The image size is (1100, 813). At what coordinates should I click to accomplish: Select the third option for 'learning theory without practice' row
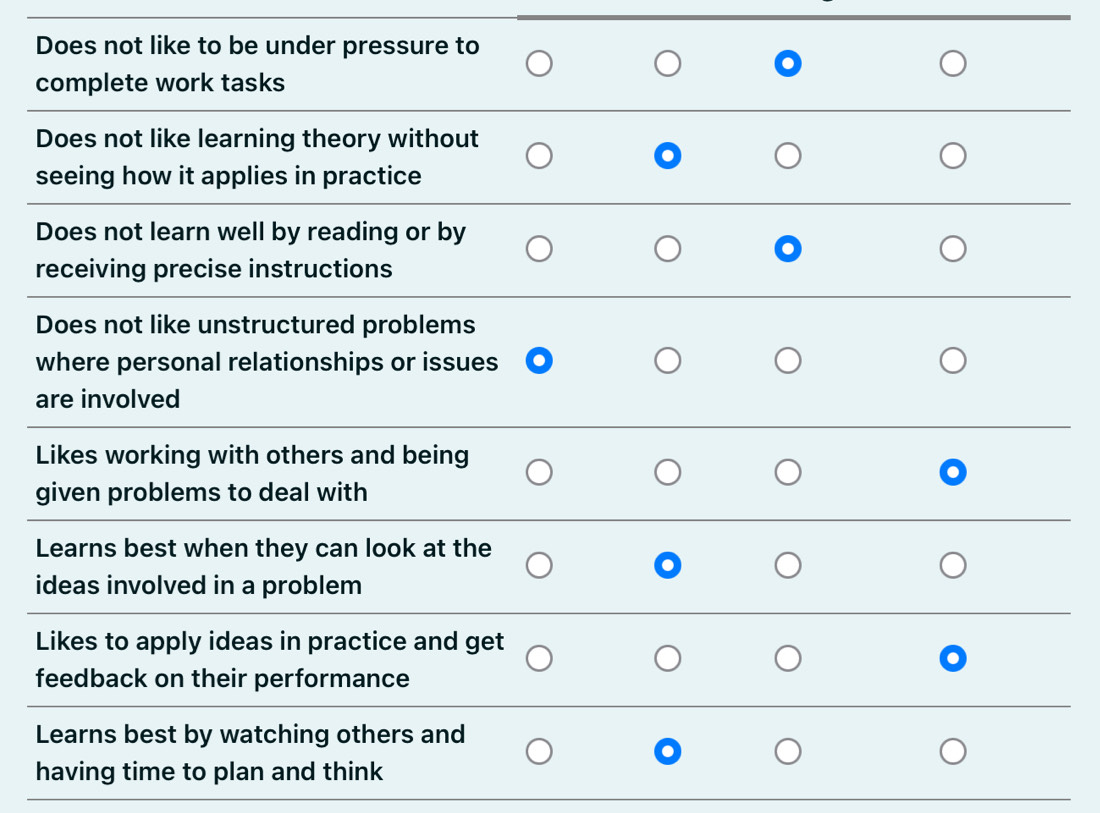pos(787,156)
